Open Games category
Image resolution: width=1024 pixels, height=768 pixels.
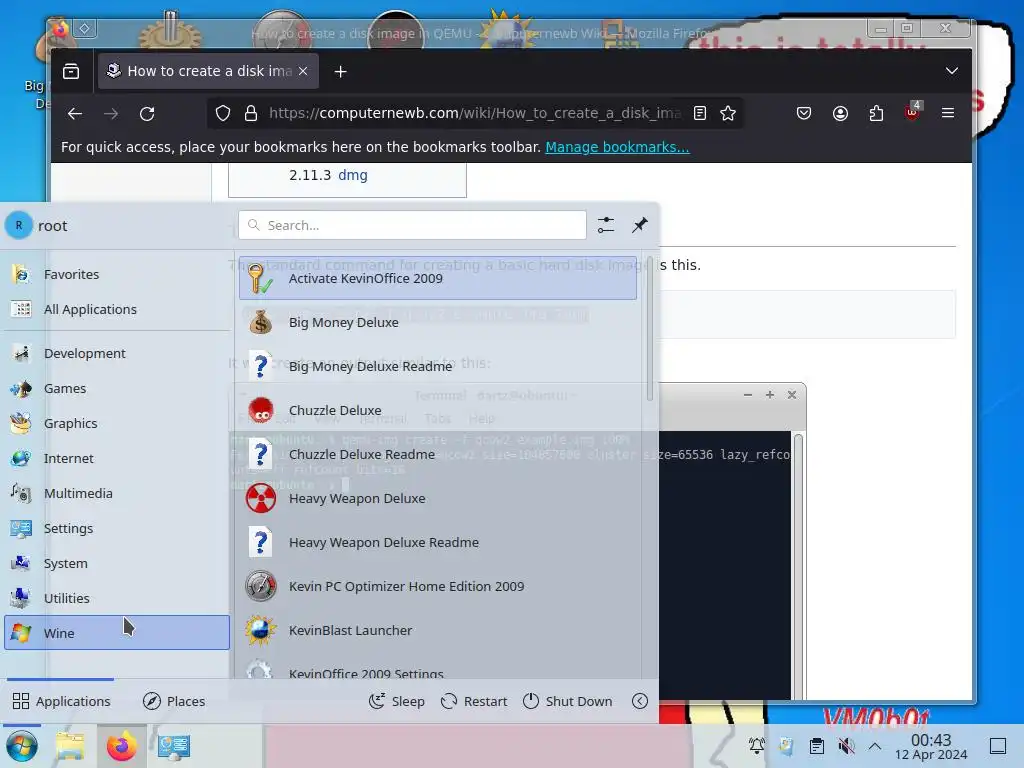(x=117, y=388)
